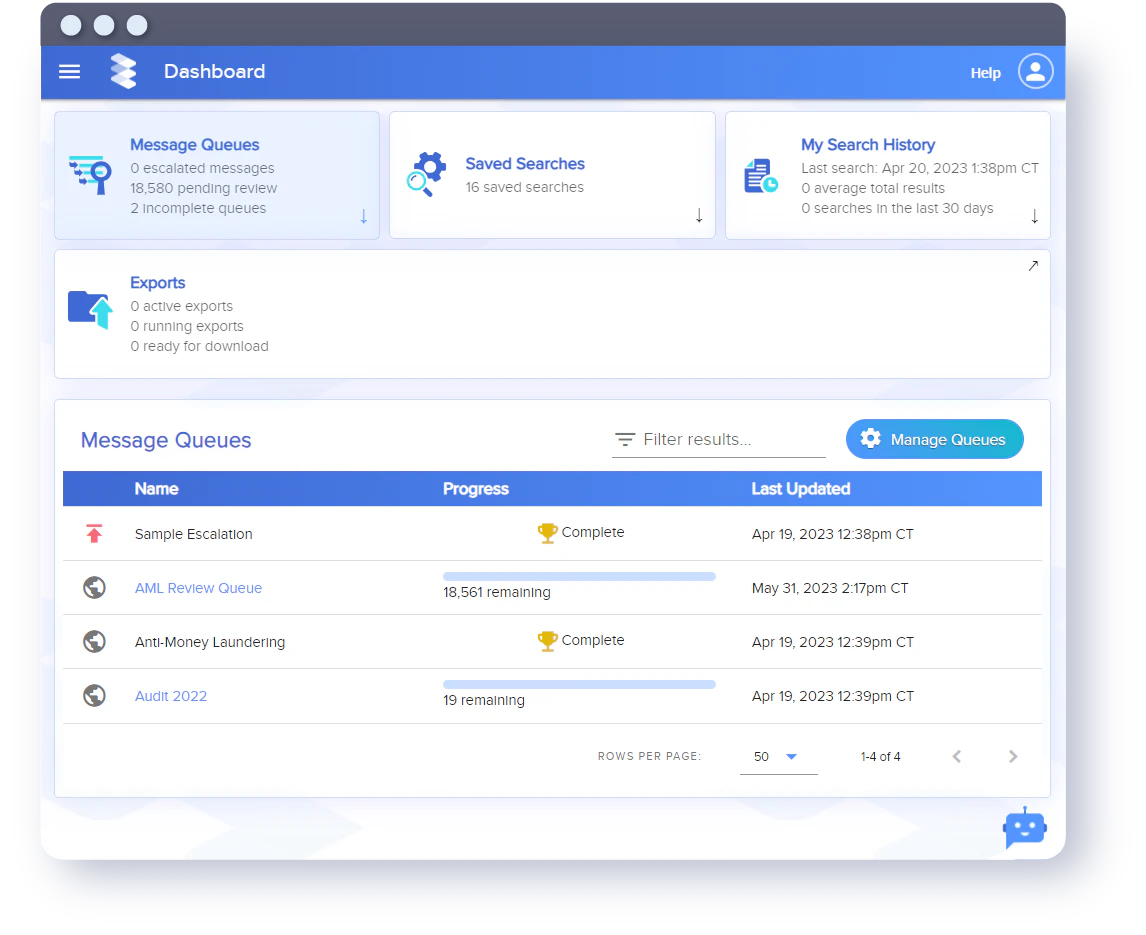The width and height of the screenshot is (1146, 935).
Task: Click the escalation arrow icon for Sample Escalation
Action: 94,534
